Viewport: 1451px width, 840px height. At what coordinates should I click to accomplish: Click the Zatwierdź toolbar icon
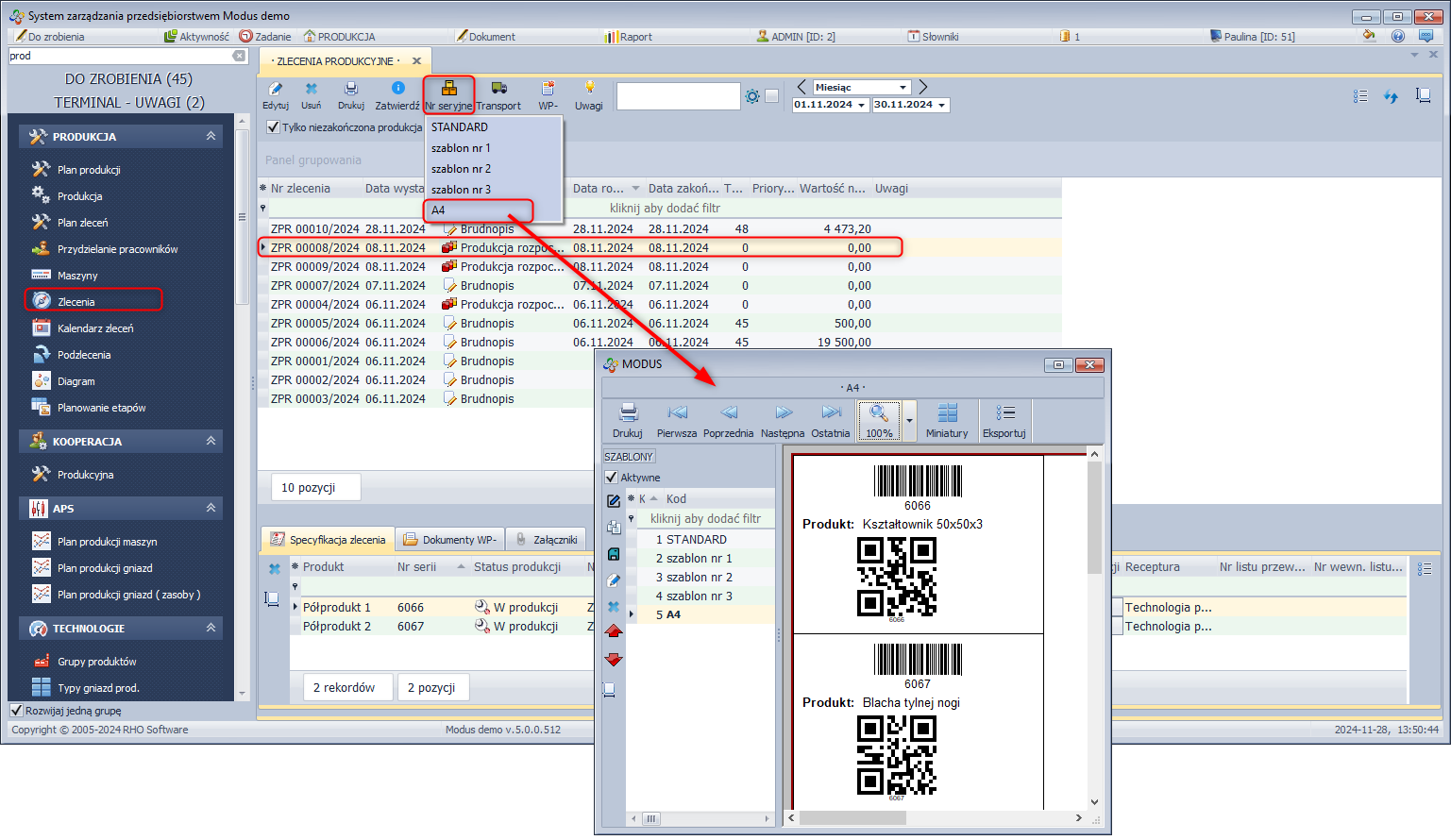tap(397, 89)
